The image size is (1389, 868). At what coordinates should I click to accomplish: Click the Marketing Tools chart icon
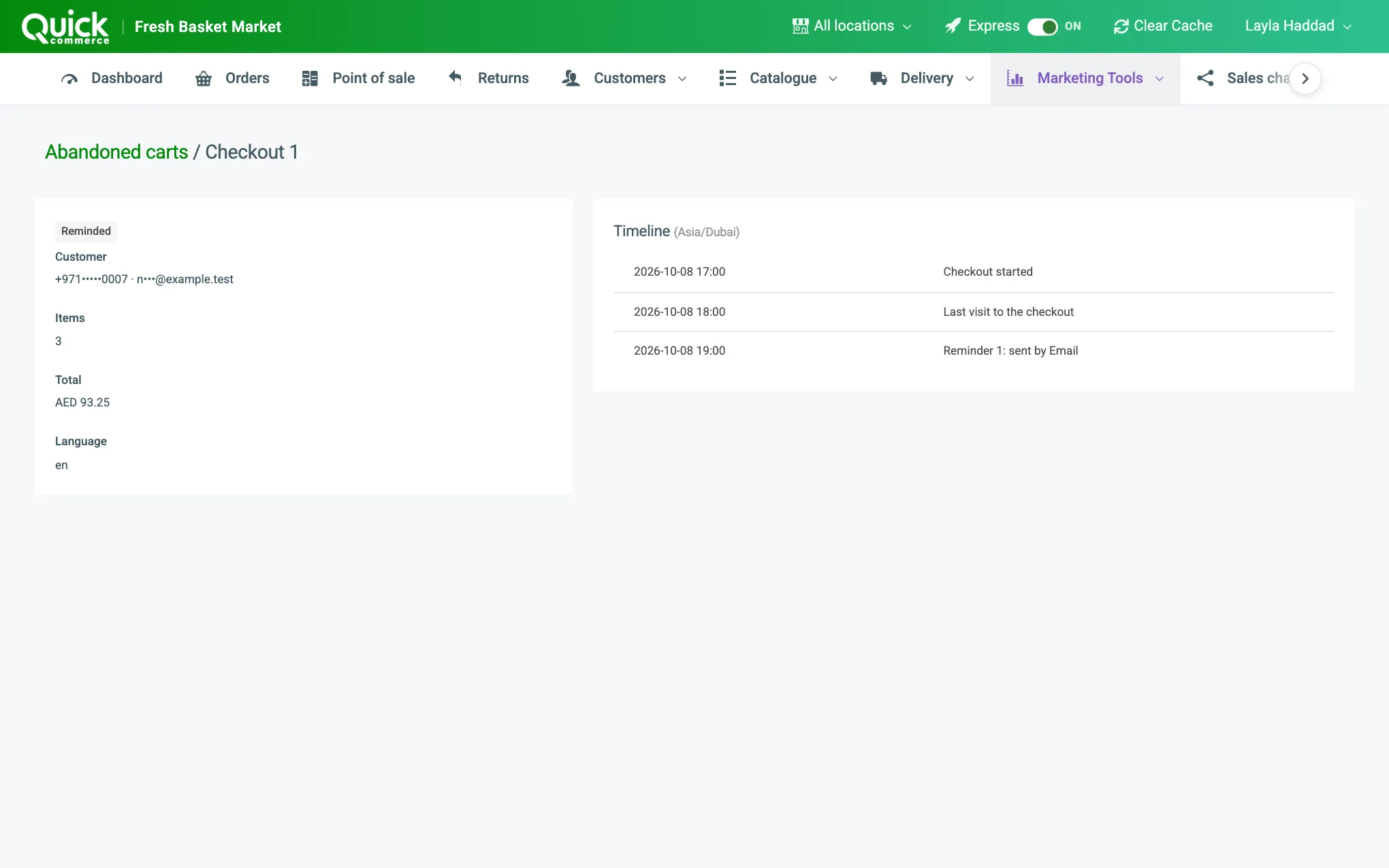point(1015,79)
